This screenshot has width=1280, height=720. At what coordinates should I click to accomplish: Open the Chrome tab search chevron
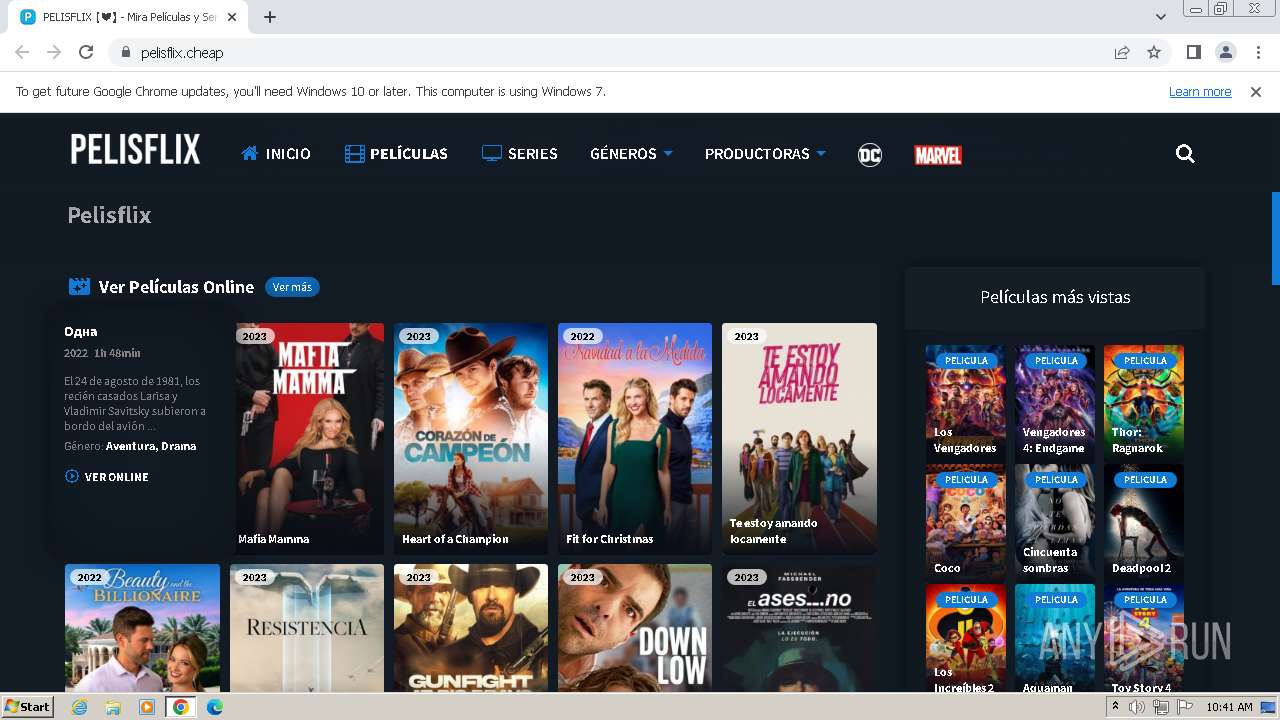point(1161,17)
